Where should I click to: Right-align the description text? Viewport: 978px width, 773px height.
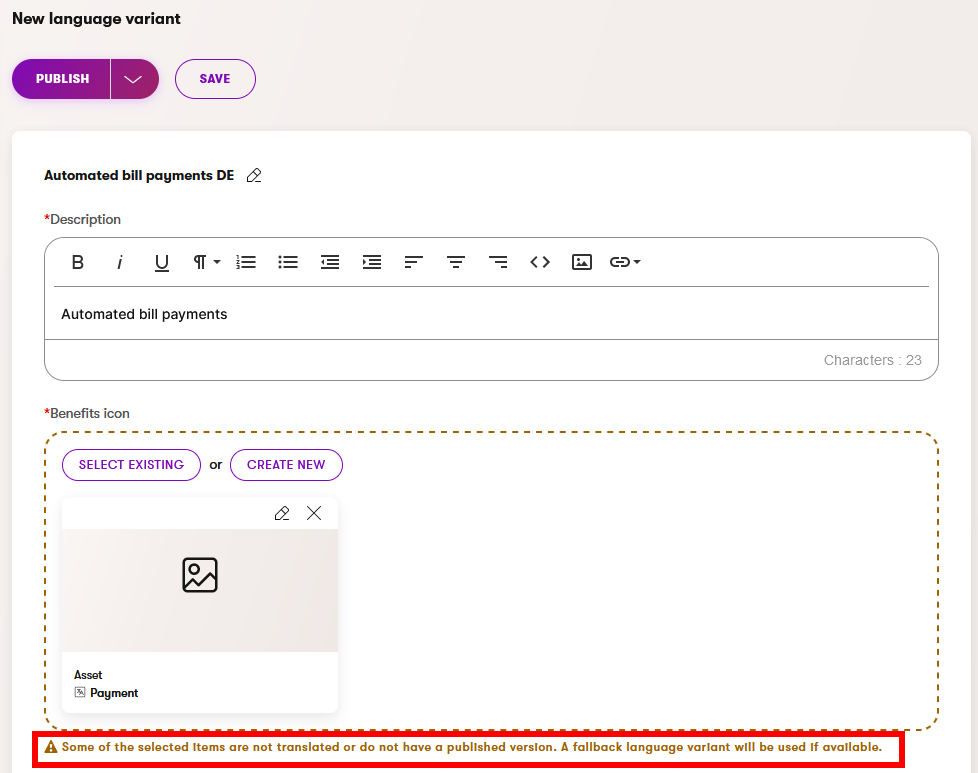coord(498,262)
